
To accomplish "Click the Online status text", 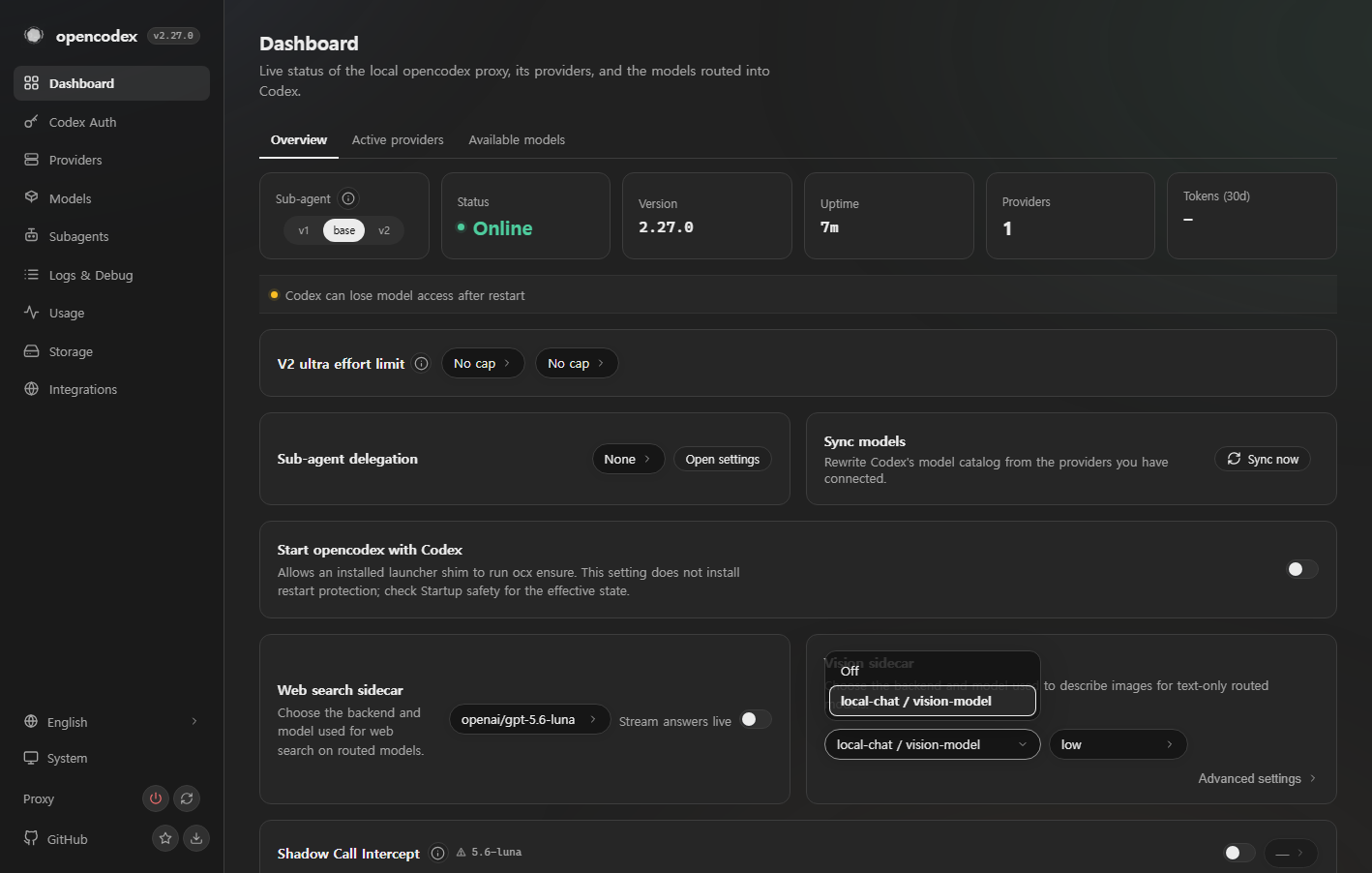I will coord(502,228).
